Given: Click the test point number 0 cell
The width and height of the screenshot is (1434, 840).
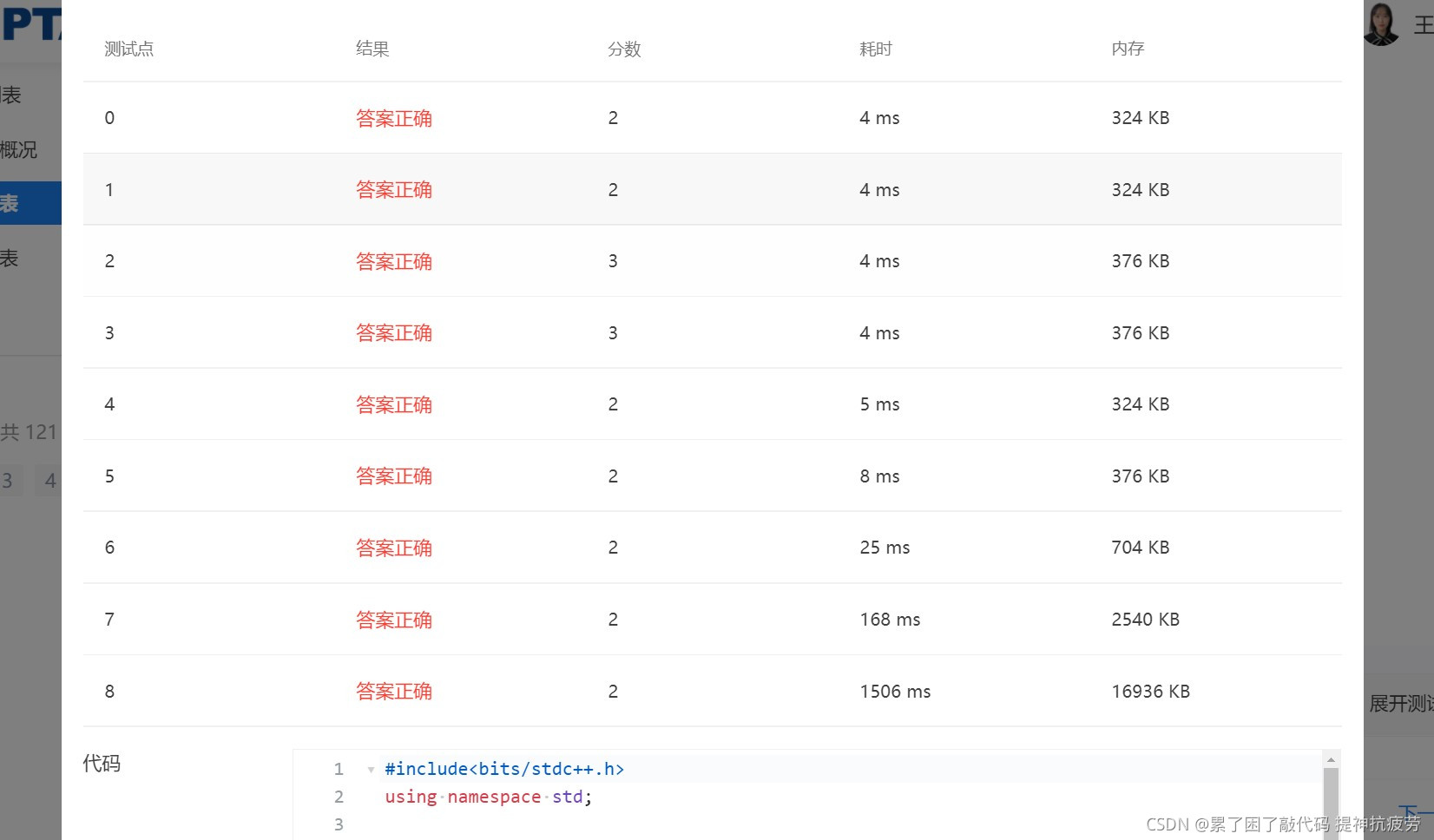Looking at the screenshot, I should click(x=109, y=118).
